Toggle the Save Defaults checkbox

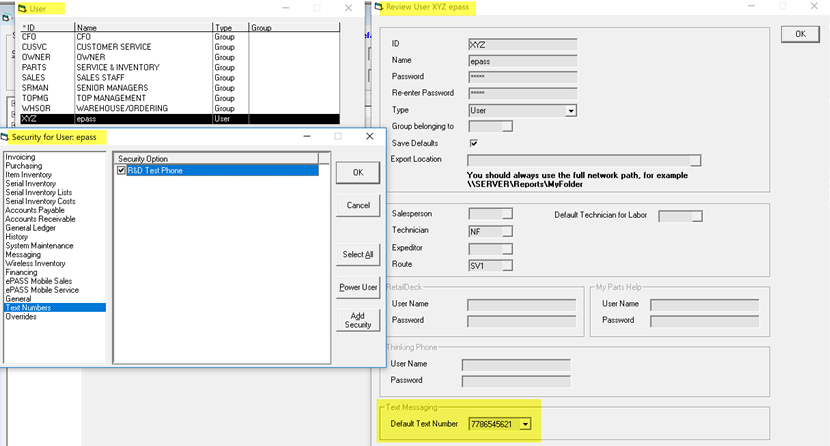[x=474, y=143]
